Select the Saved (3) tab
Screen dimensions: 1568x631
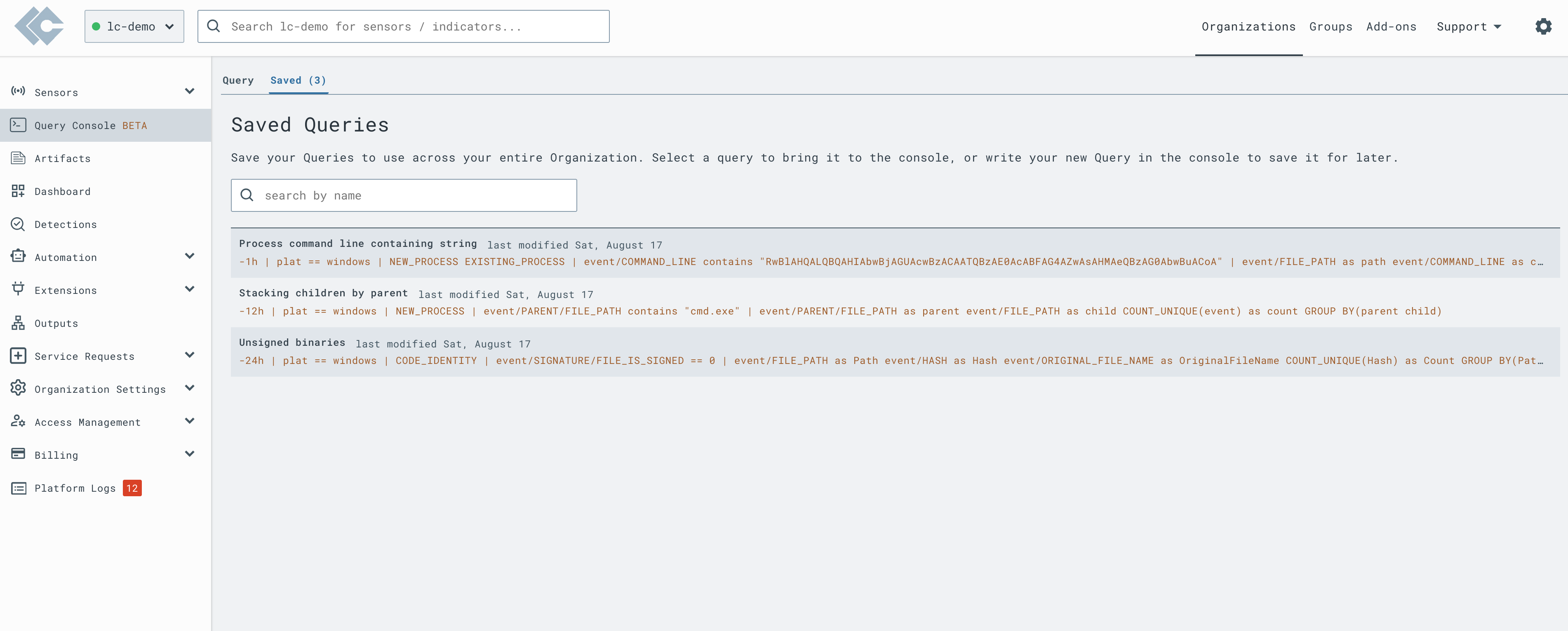pyautogui.click(x=298, y=80)
